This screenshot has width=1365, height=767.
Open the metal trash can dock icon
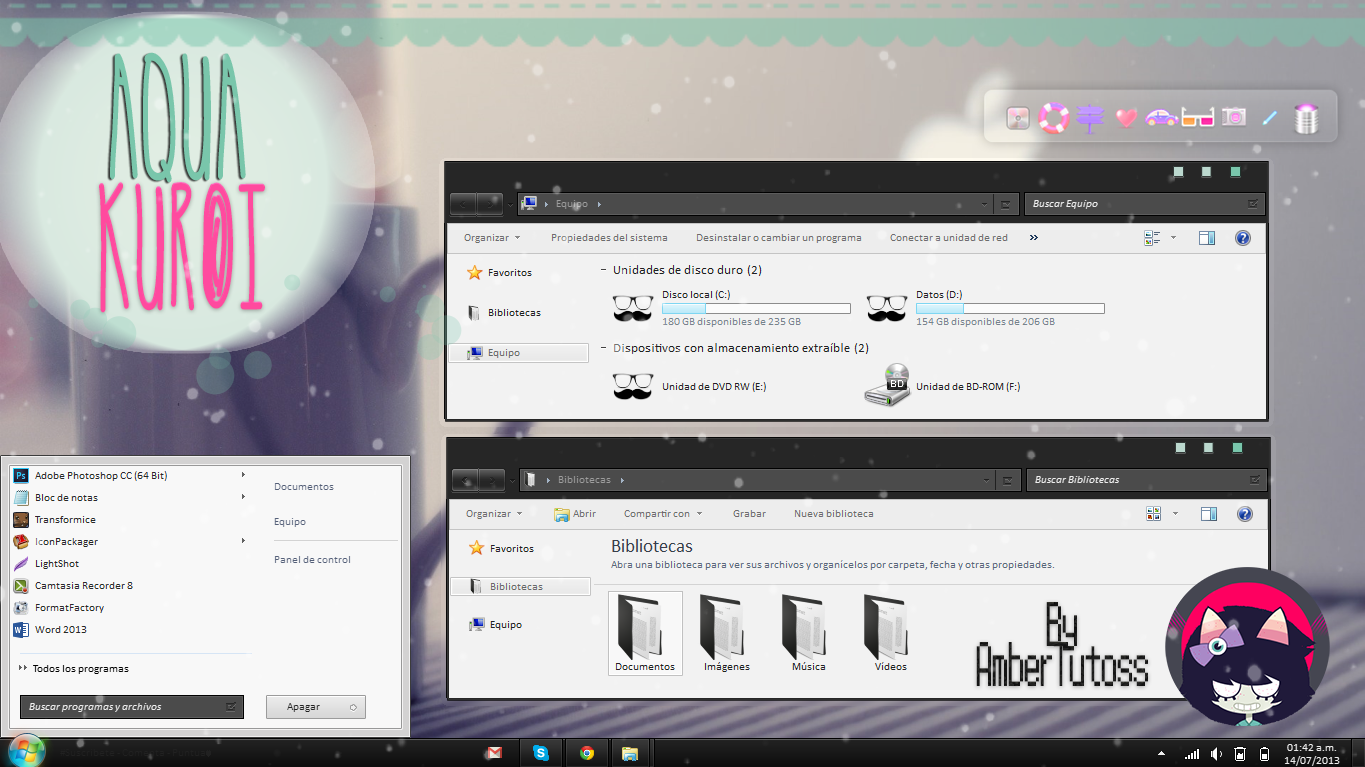tap(1307, 118)
